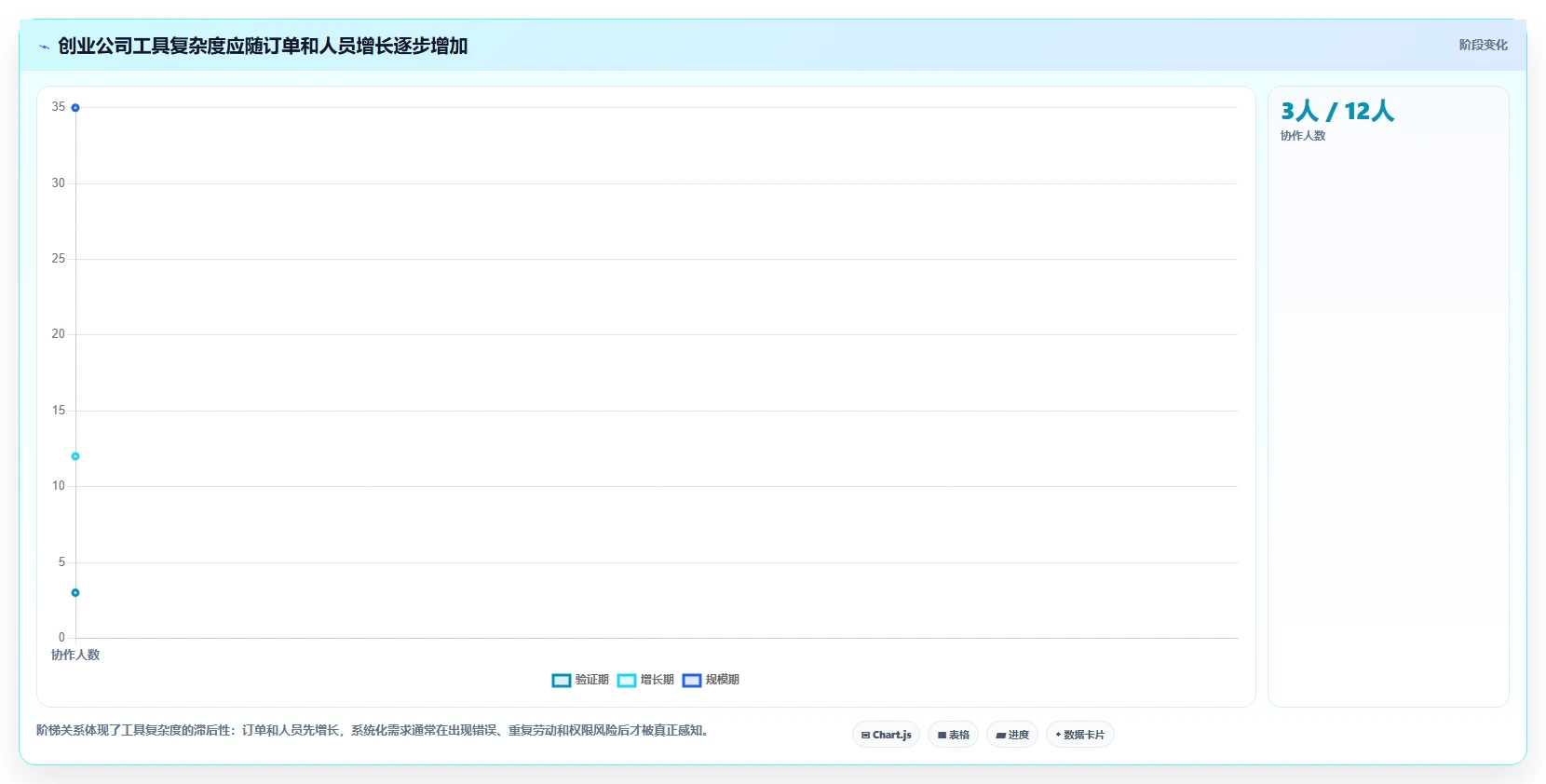Click the y-axis tick label 25
The width and height of the screenshot is (1546, 784).
59,259
